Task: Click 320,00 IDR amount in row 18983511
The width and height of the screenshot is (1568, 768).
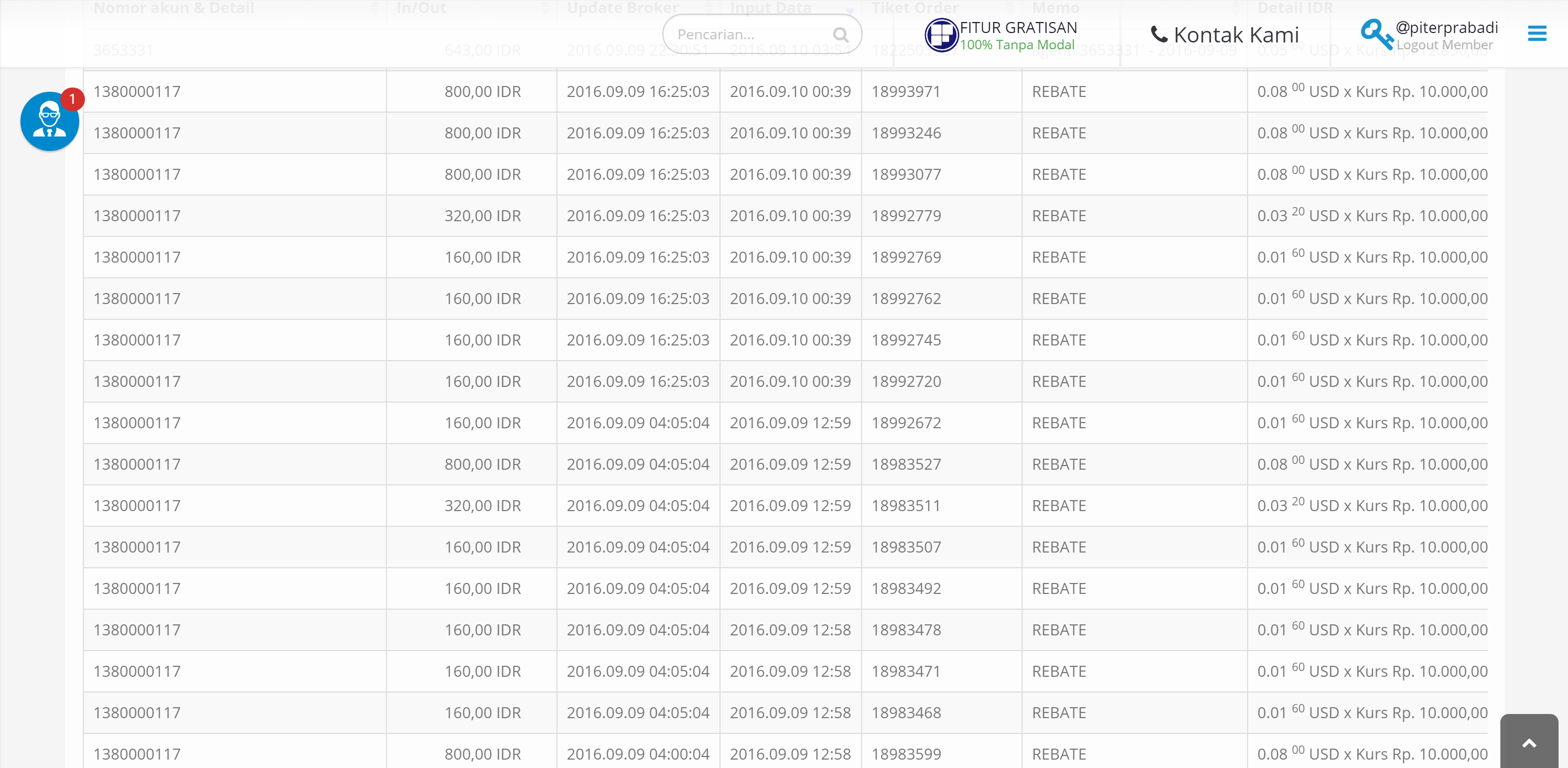Action: pos(482,505)
